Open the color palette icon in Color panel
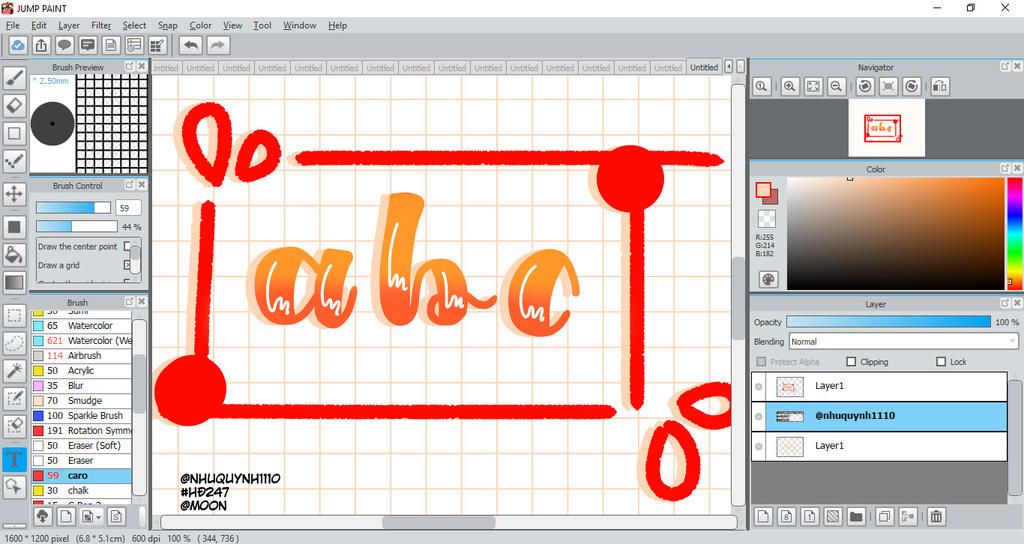1024x544 pixels. click(768, 280)
